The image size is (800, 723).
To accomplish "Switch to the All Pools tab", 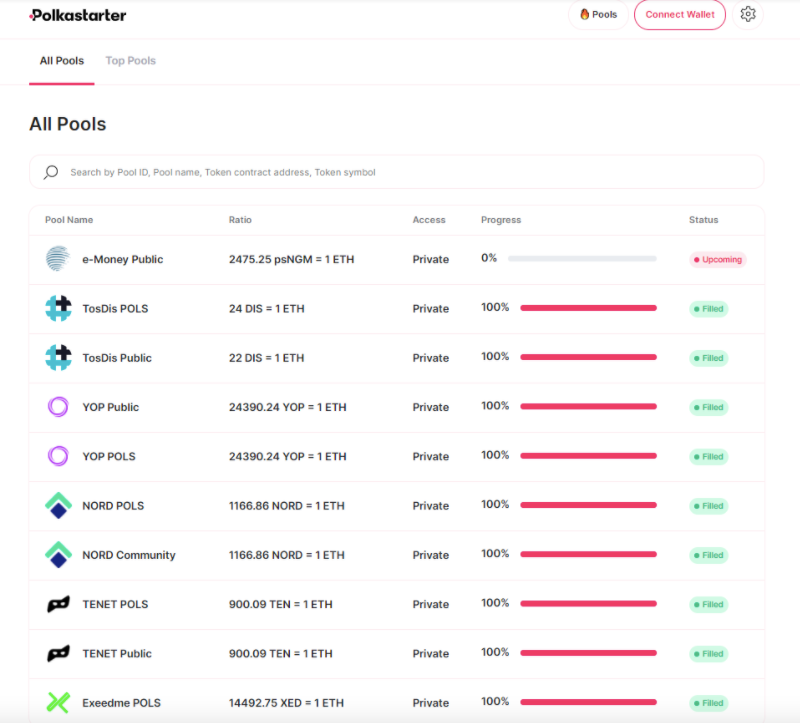I will click(62, 61).
